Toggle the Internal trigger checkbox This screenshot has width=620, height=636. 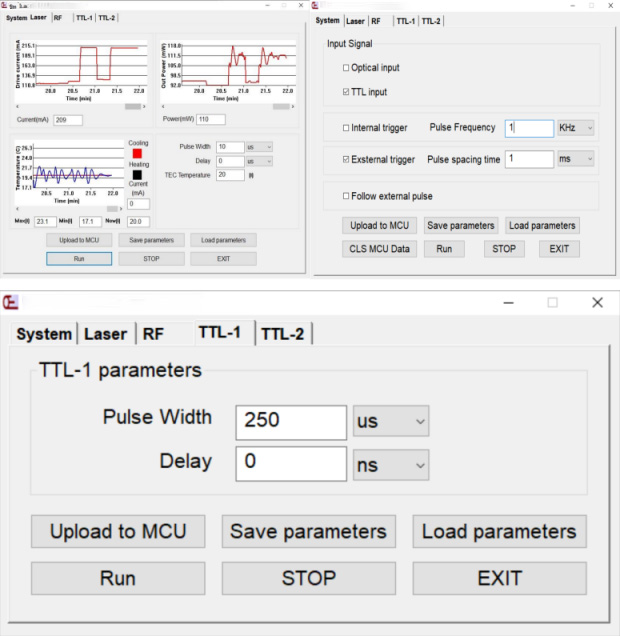[347, 128]
